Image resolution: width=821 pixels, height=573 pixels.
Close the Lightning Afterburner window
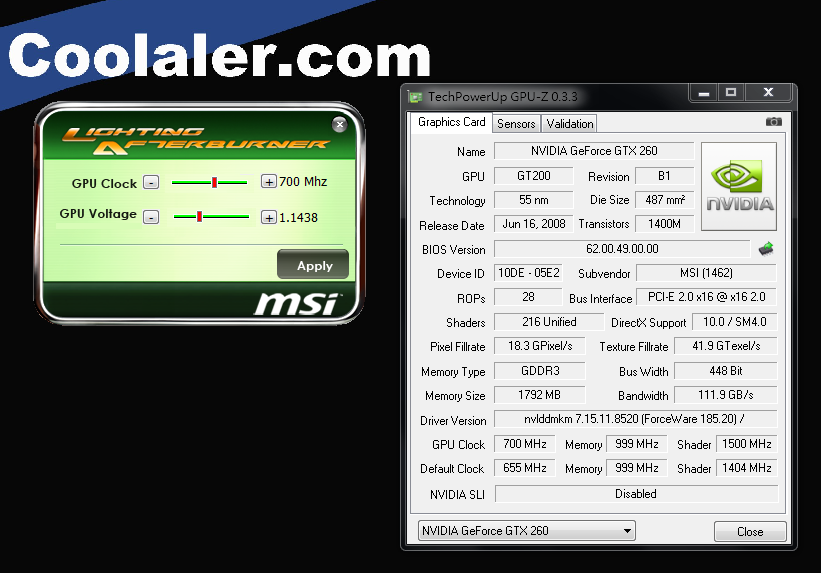point(339,125)
